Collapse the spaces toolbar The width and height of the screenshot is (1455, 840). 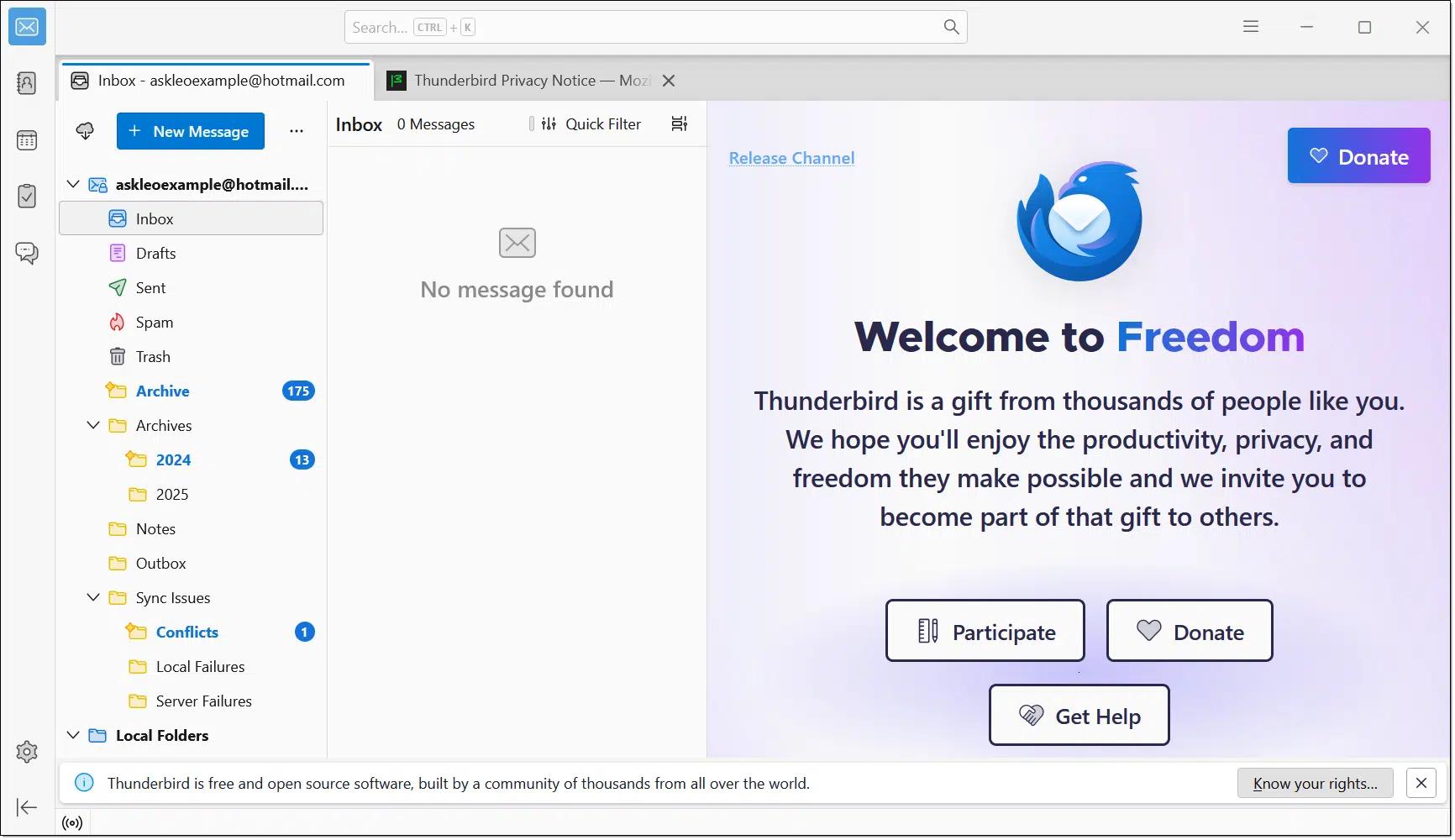pyautogui.click(x=27, y=807)
